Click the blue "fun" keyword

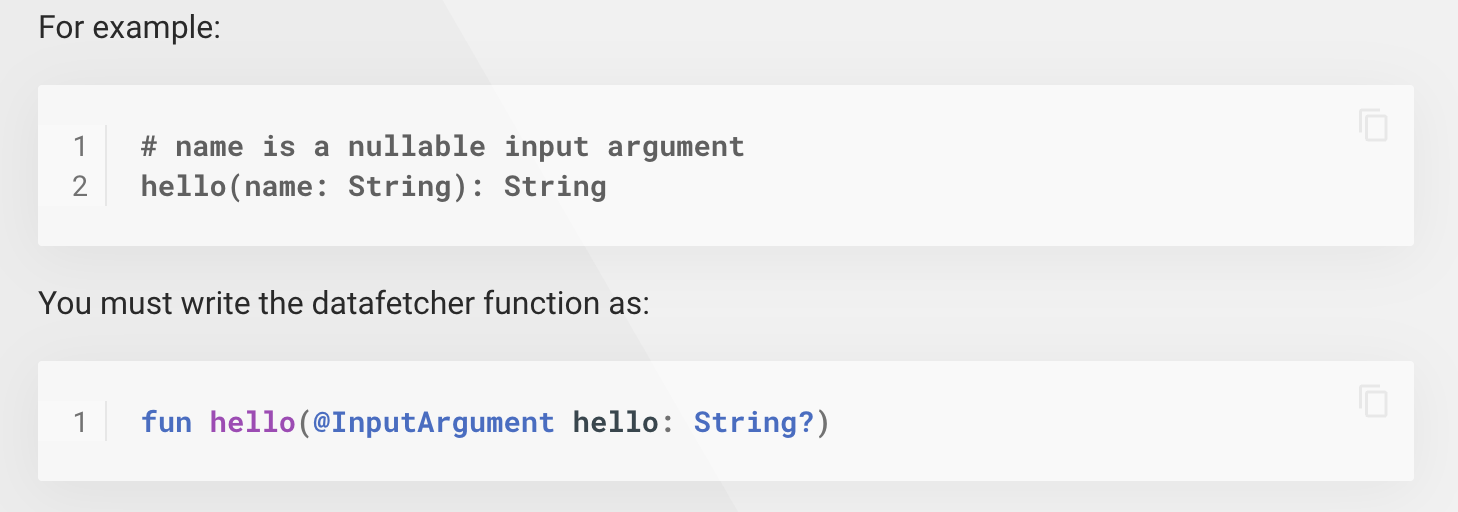coord(167,422)
